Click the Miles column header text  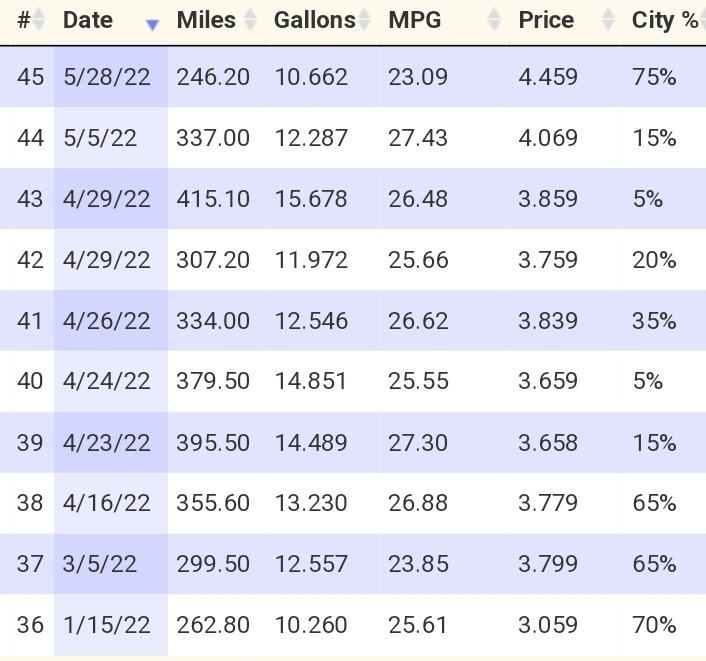[x=205, y=19]
